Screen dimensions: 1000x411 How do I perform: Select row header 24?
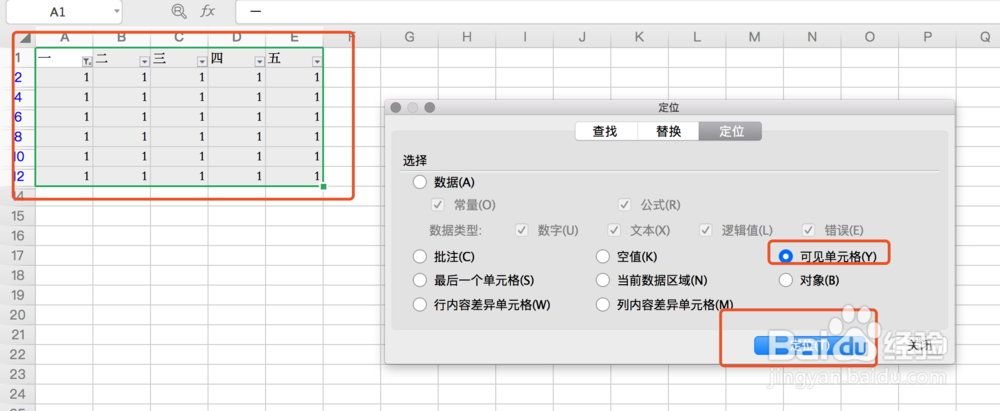tap(17, 393)
